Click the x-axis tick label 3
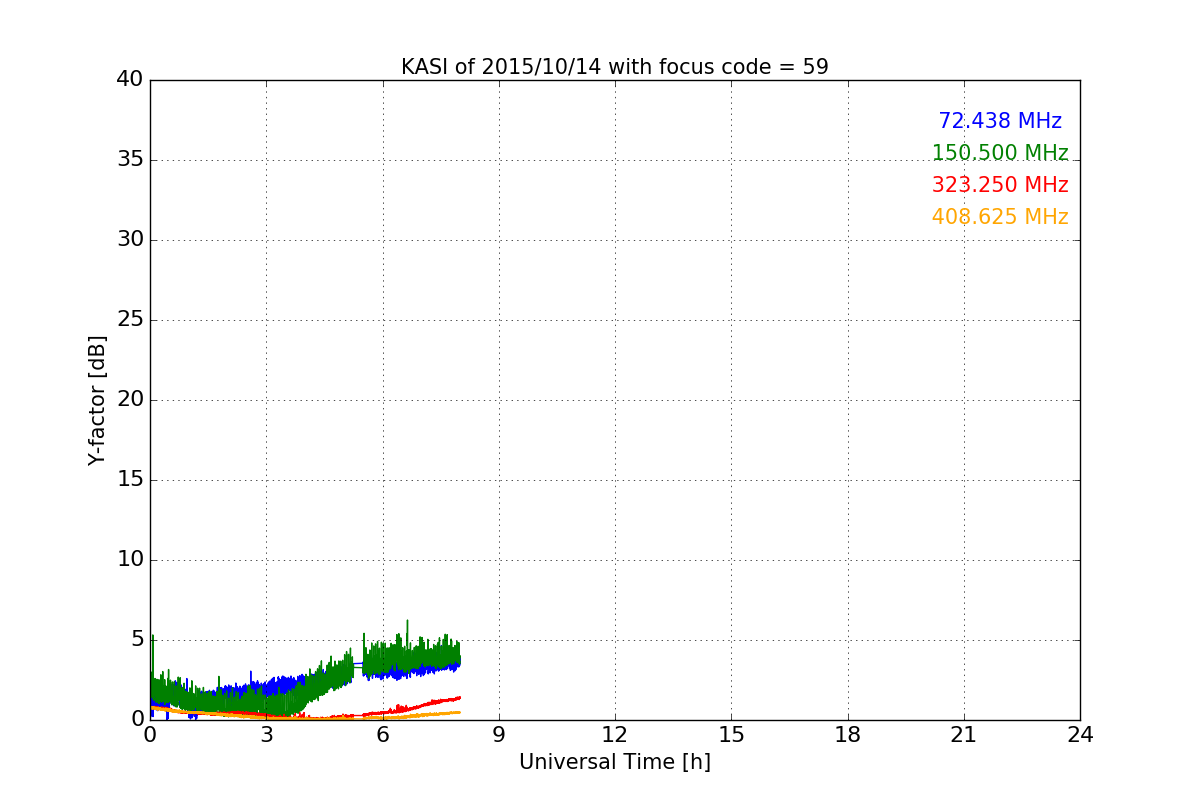This screenshot has width=1200, height=800. (x=266, y=734)
